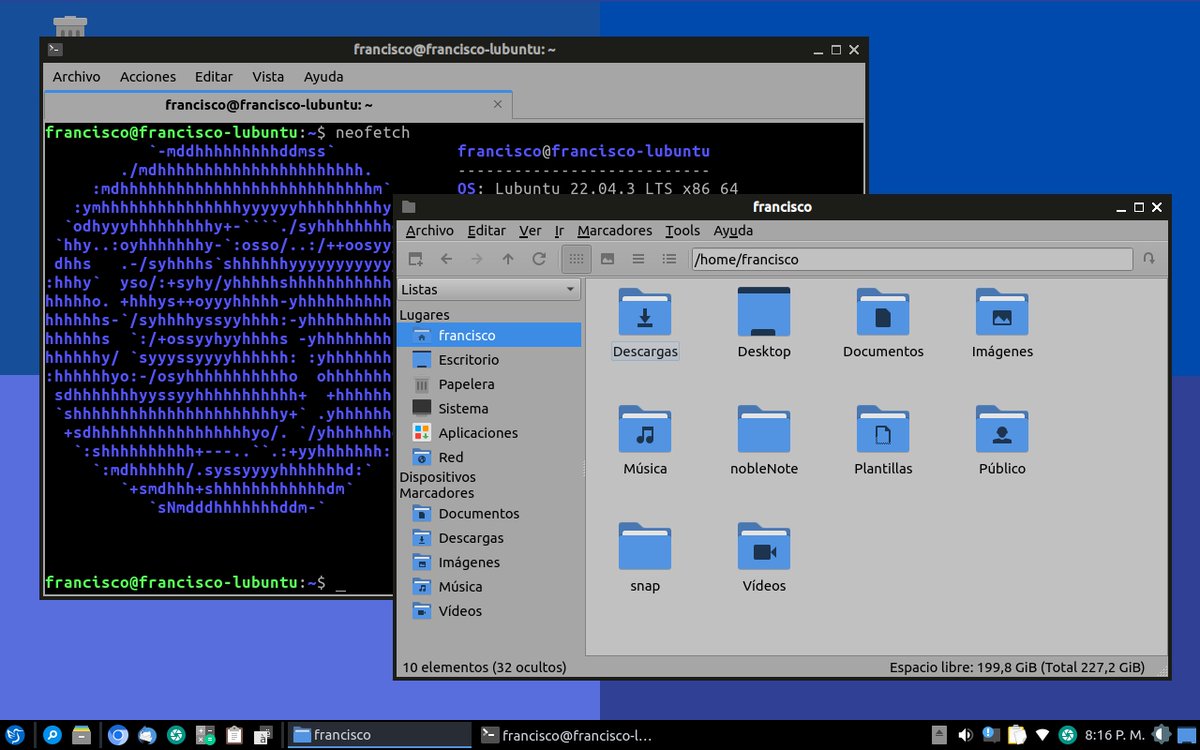Open the network status tray icon
The width and height of the screenshot is (1200, 750).
click(1042, 735)
